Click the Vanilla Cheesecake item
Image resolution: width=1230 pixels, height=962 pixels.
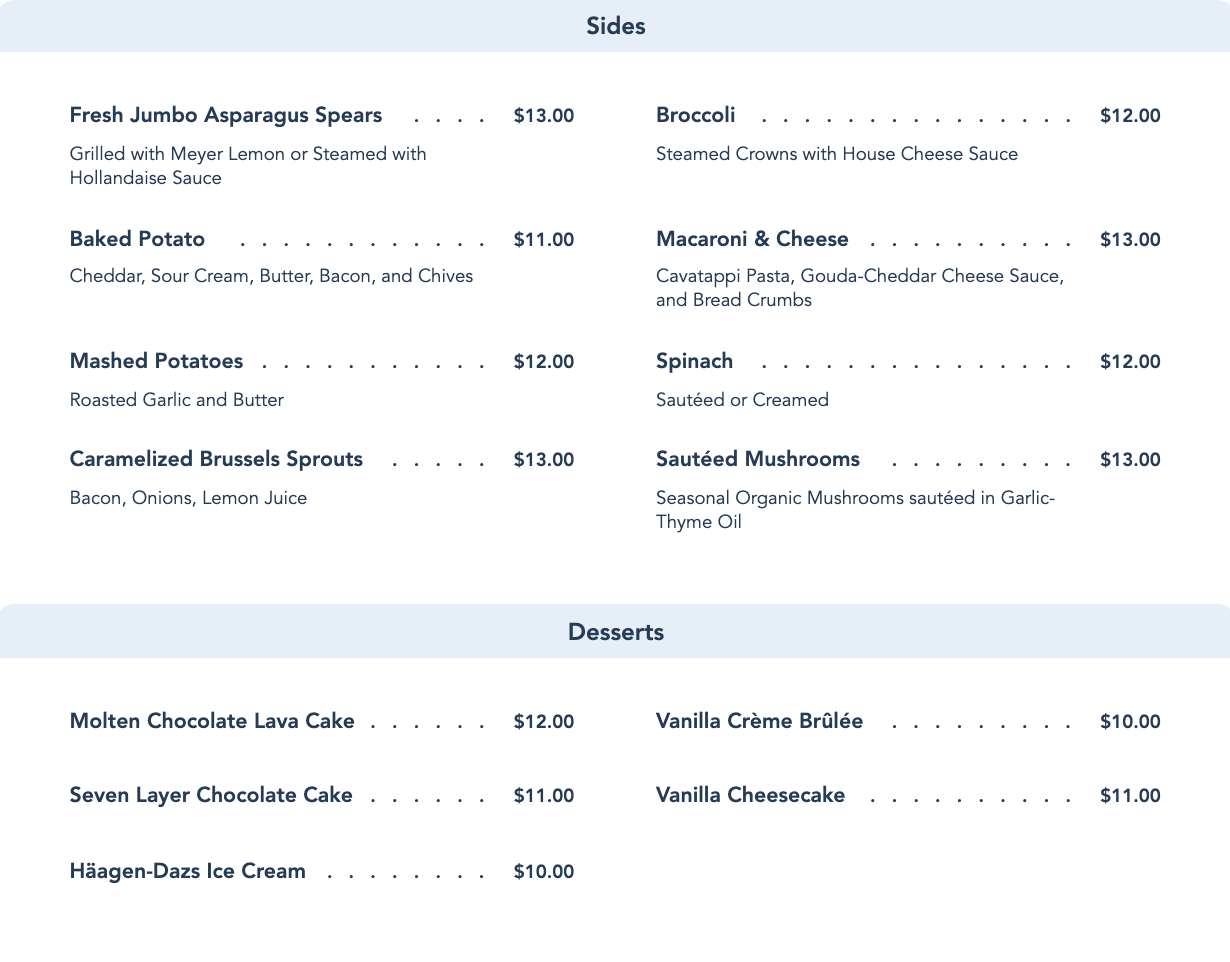point(750,796)
